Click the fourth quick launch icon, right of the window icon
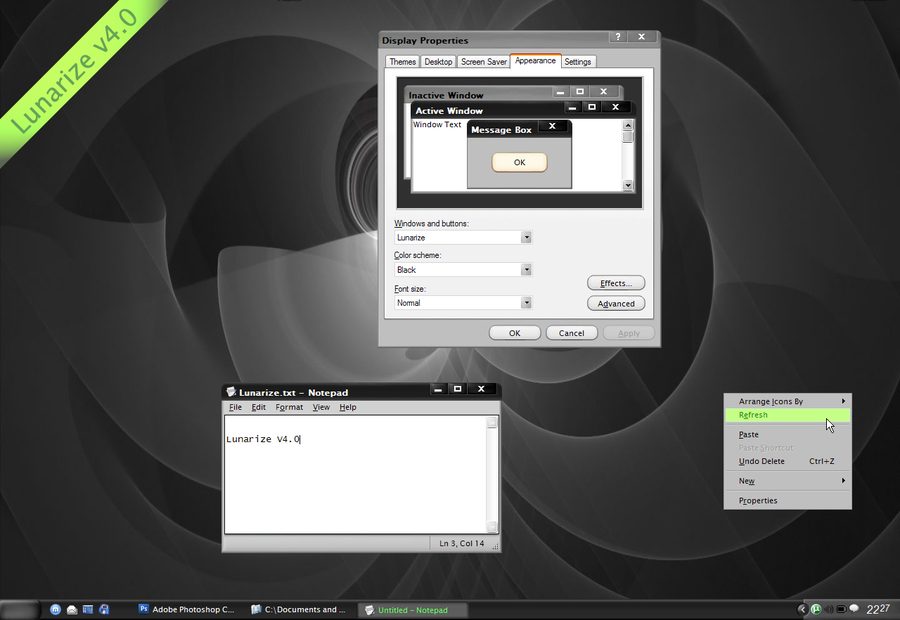This screenshot has height=620, width=900. pos(104,610)
